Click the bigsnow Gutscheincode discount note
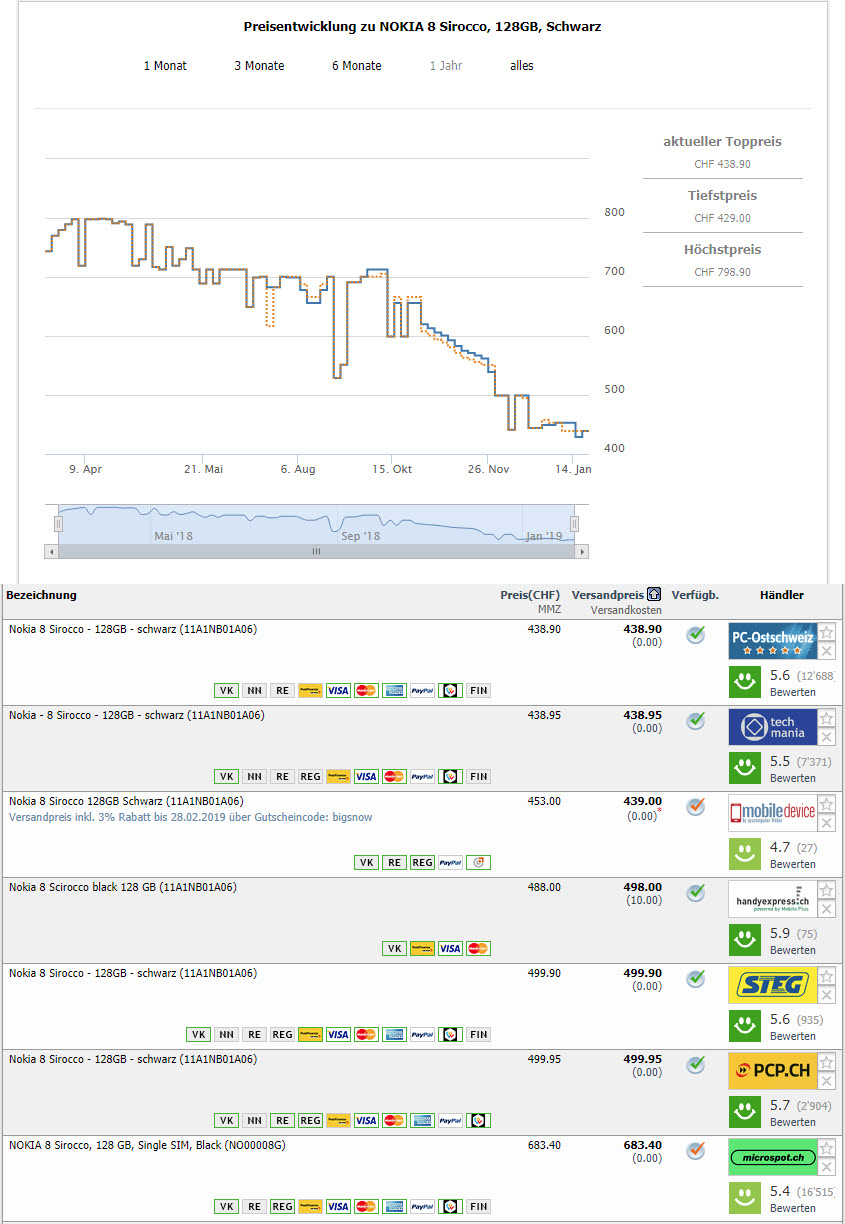The height and width of the screenshot is (1224, 845). tap(190, 817)
